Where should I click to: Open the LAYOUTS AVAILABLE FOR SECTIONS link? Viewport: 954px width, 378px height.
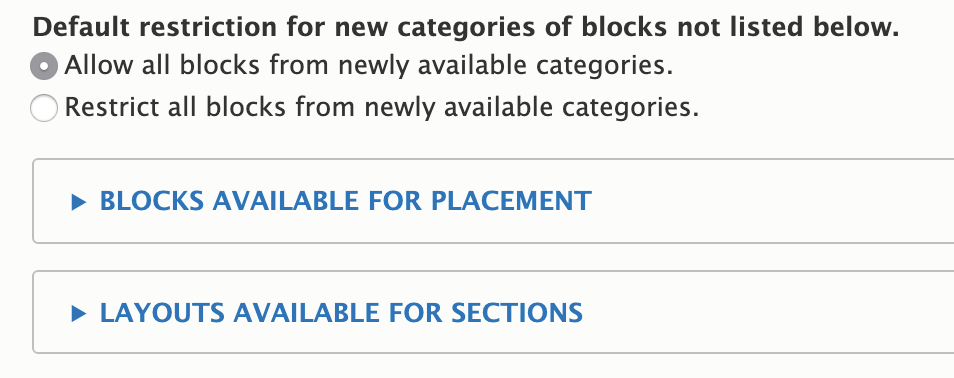coord(341,313)
